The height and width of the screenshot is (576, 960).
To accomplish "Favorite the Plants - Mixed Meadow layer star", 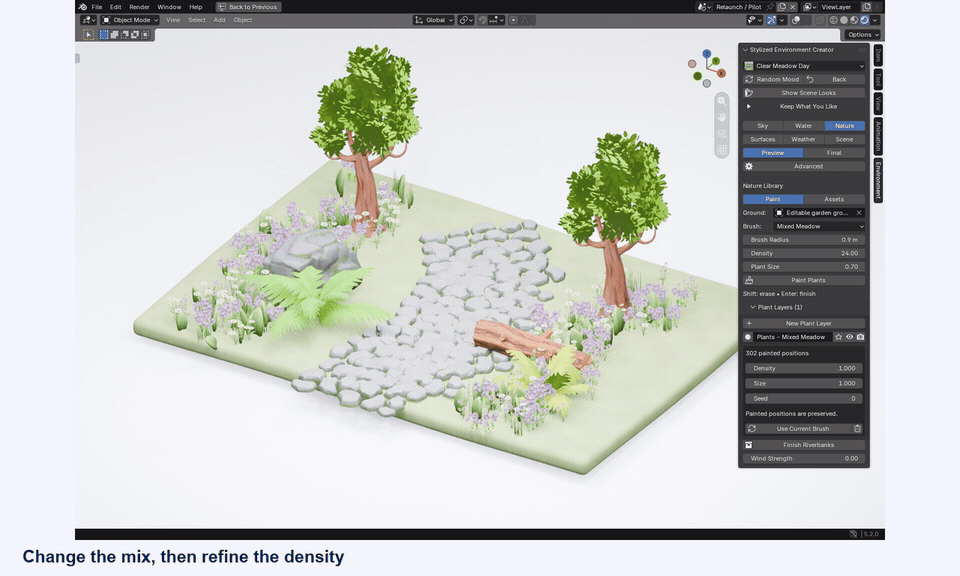I will point(839,337).
